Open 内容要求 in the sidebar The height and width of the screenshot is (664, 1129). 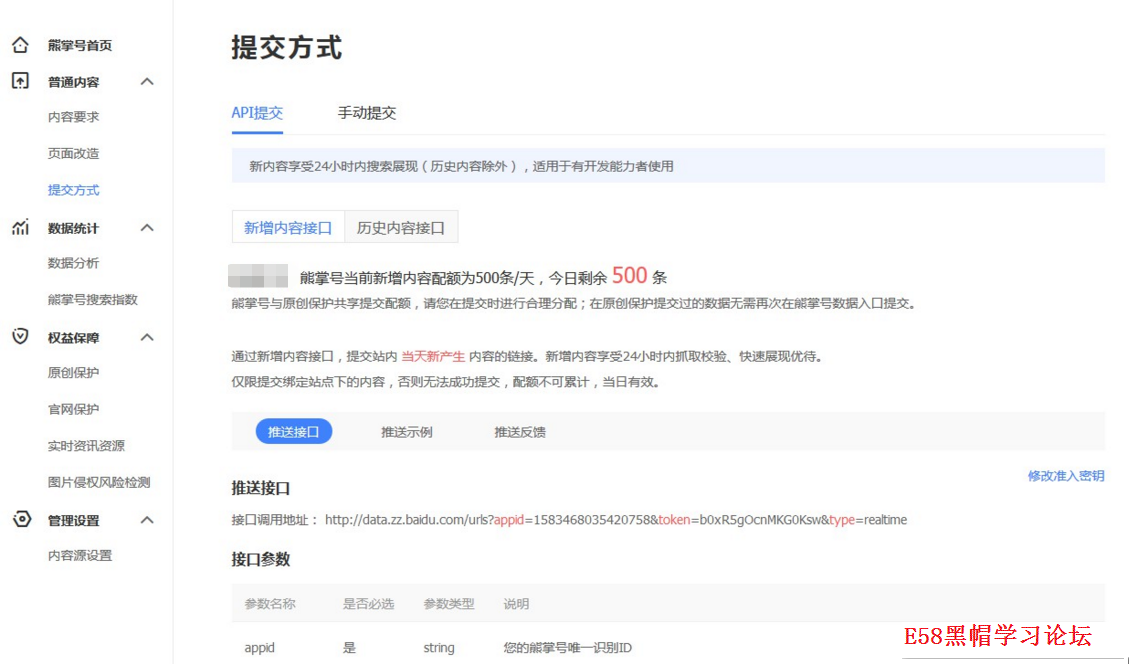tap(74, 117)
